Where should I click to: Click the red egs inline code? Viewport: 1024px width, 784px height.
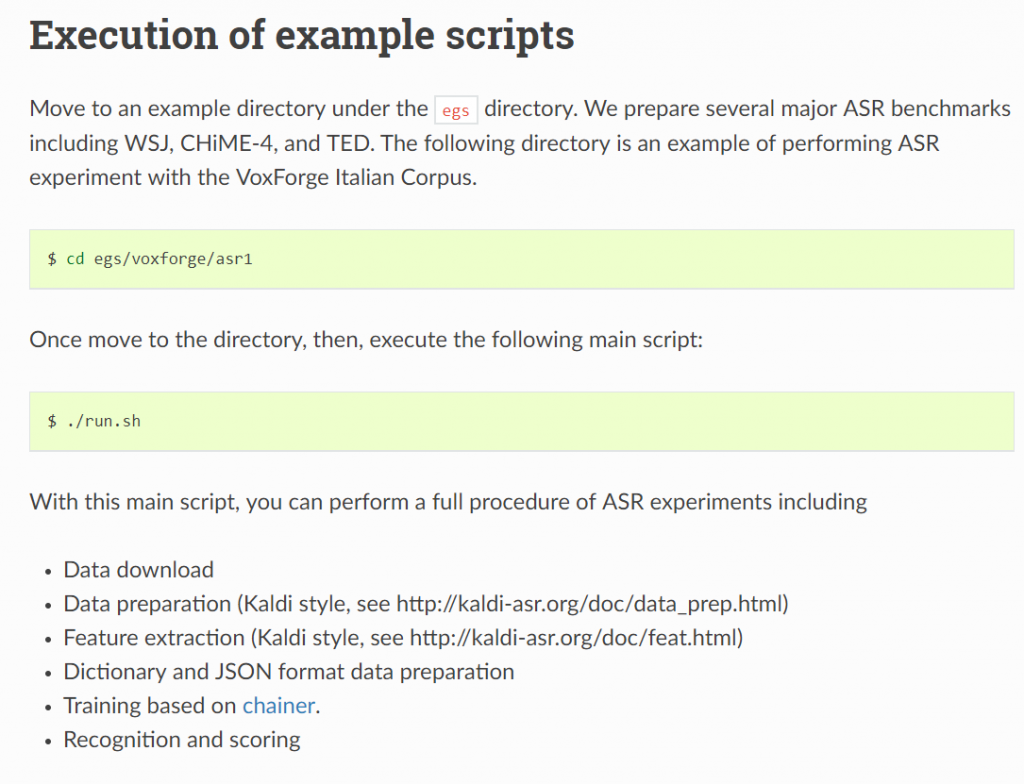(456, 110)
